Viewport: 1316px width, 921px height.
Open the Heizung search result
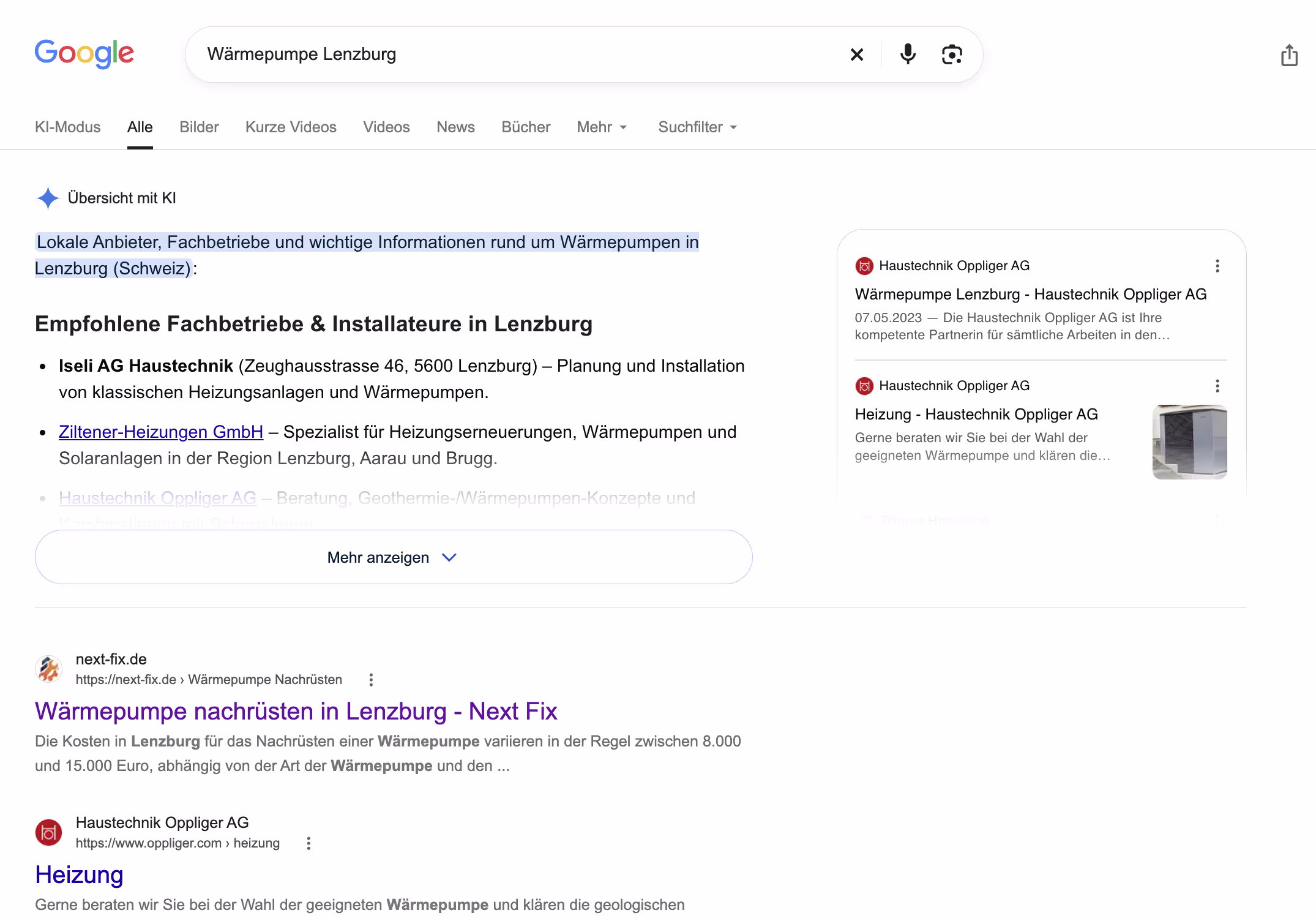tap(79, 874)
